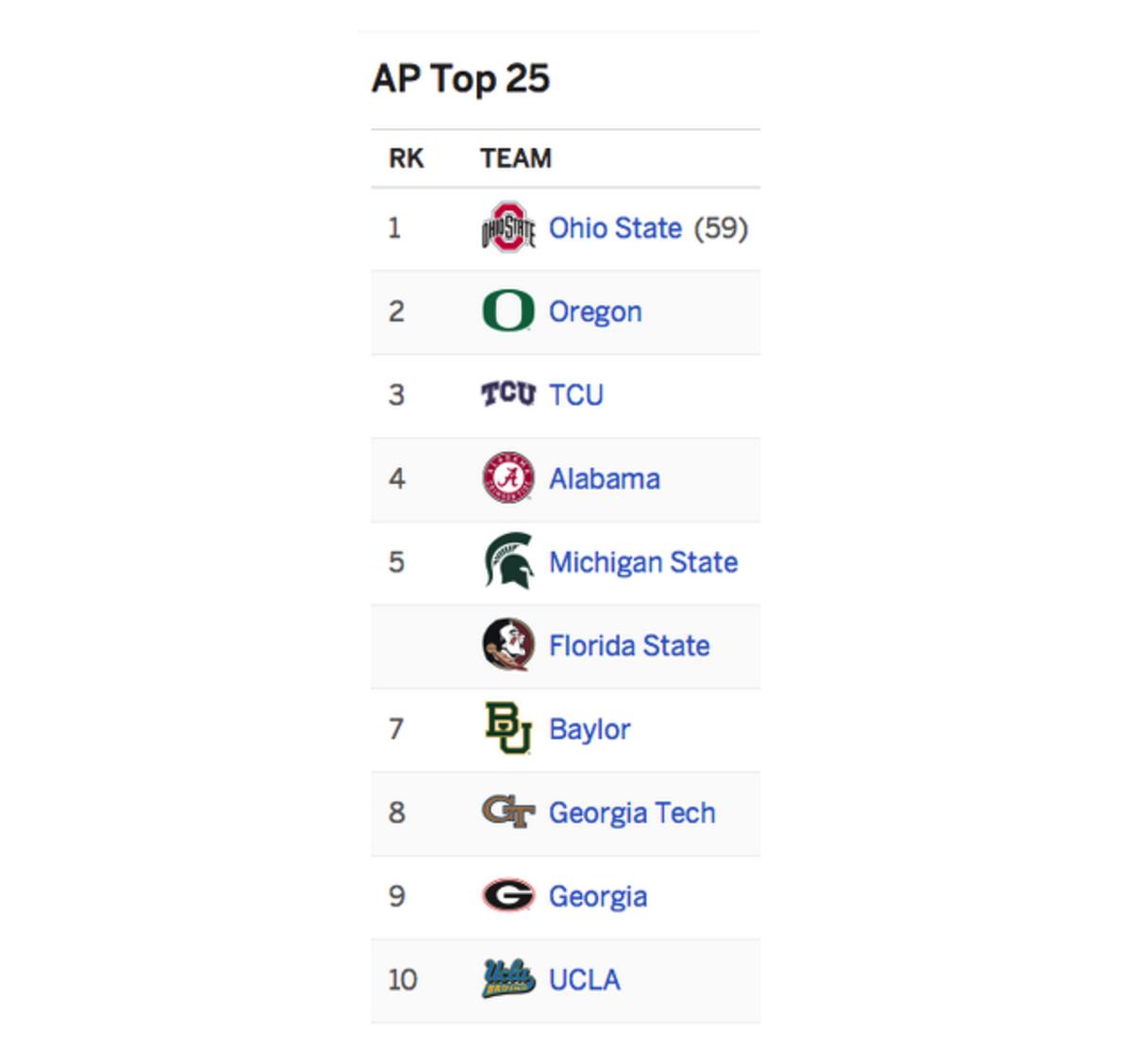Image resolution: width=1132 pixels, height=1064 pixels.
Task: Click the Ohio State Buckeyes logo
Action: point(508,227)
